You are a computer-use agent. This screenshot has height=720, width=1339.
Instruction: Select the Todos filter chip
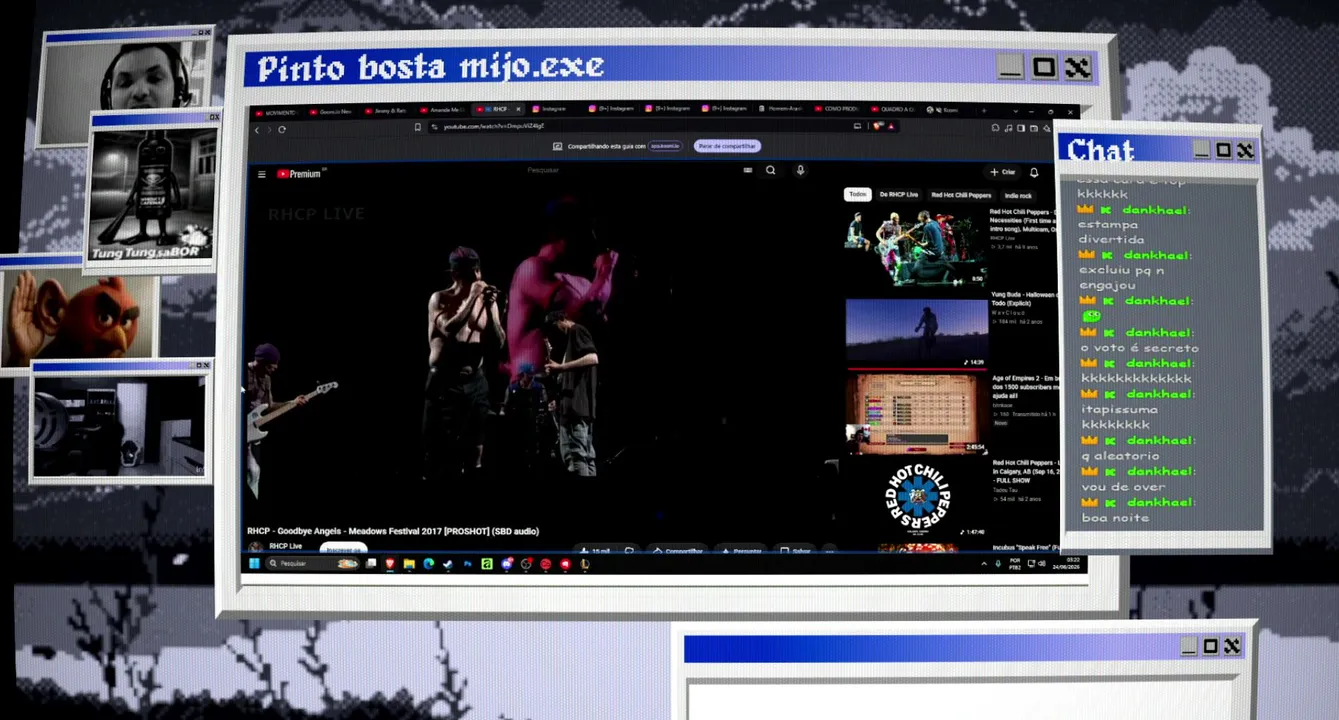tap(857, 194)
